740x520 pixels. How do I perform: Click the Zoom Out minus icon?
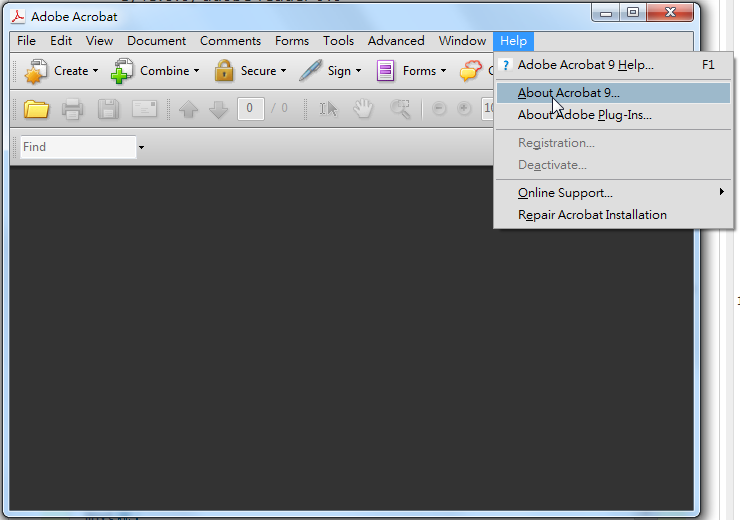pyautogui.click(x=439, y=109)
